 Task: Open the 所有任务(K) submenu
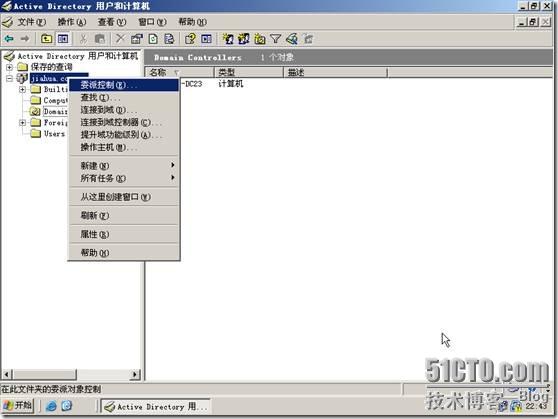point(124,178)
